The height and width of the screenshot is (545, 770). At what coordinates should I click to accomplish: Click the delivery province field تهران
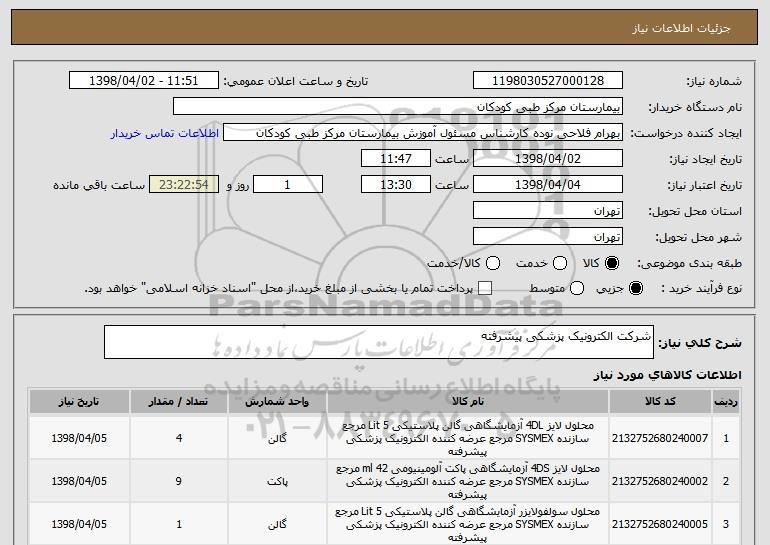pos(548,211)
